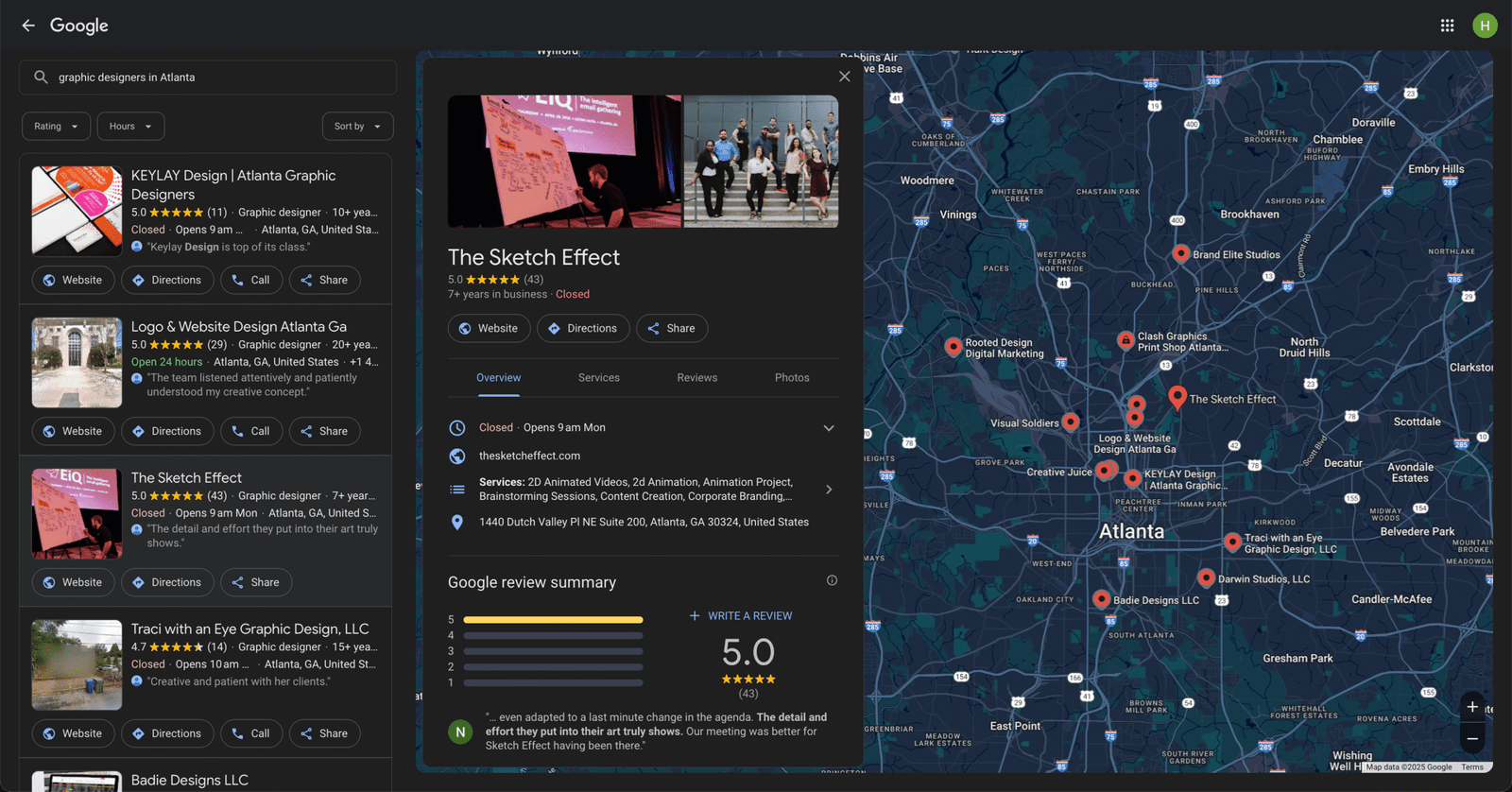
Task: Call Logo & Website Design Atlanta Ga
Action: [x=251, y=431]
